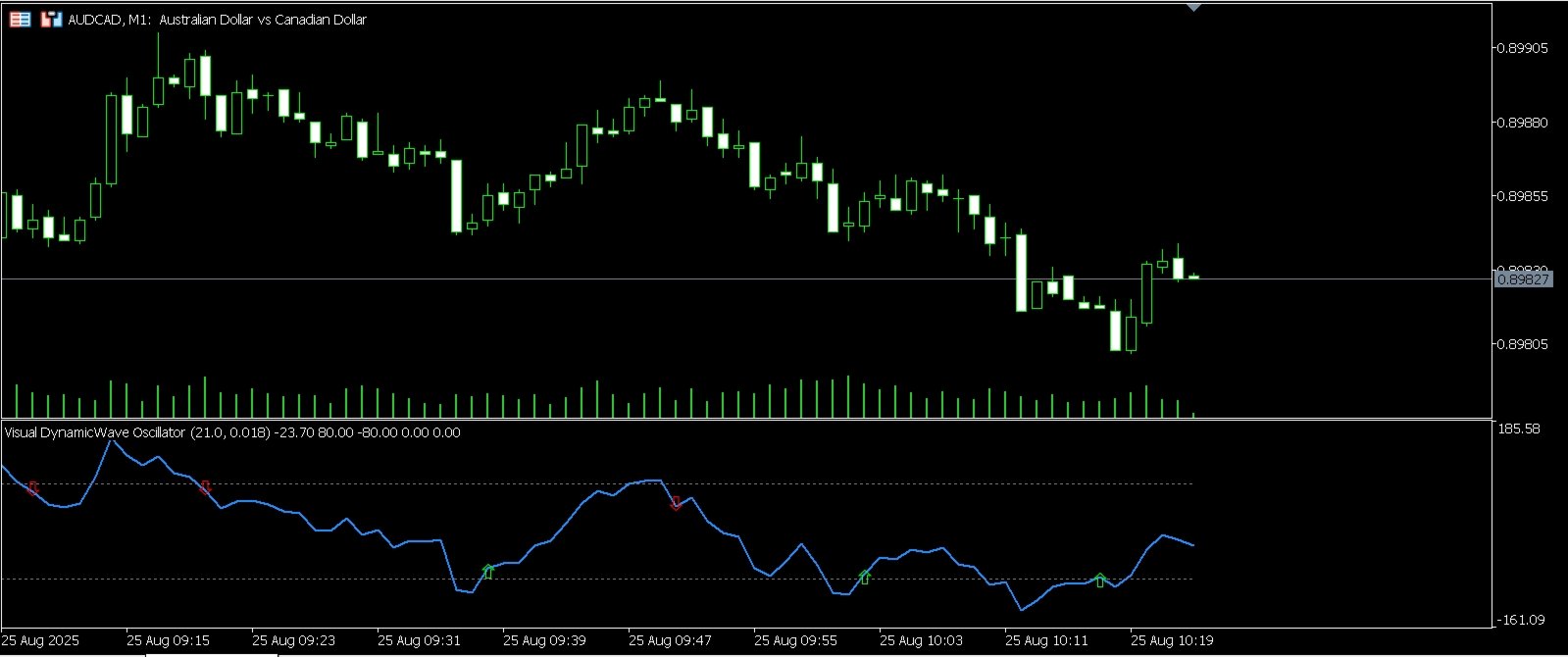Click the rightmost green up arrow signal
The height and width of the screenshot is (657, 1568).
click(1100, 580)
